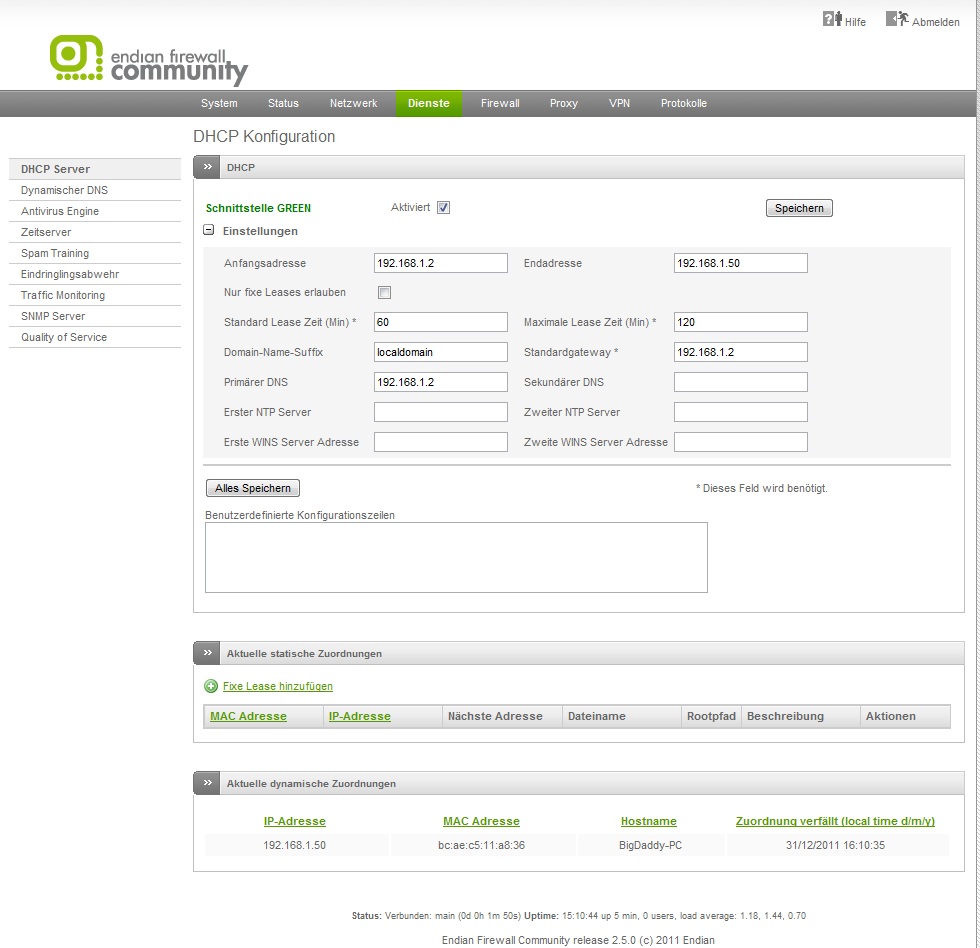980x948 pixels.
Task: Toggle the Aktiviert checkbox for GREEN interface
Action: coord(444,208)
